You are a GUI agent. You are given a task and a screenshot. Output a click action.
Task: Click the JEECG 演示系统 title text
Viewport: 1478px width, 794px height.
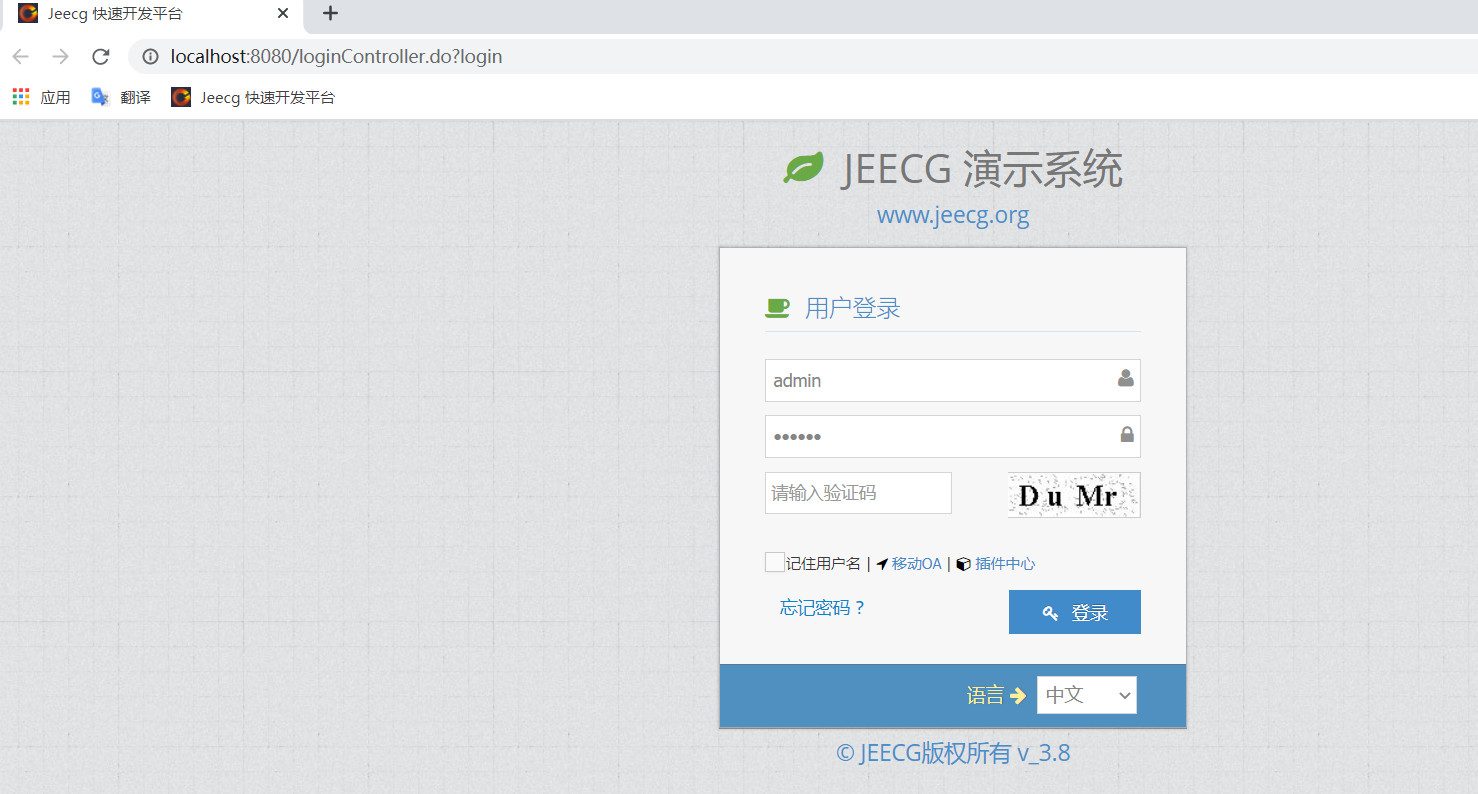click(982, 169)
